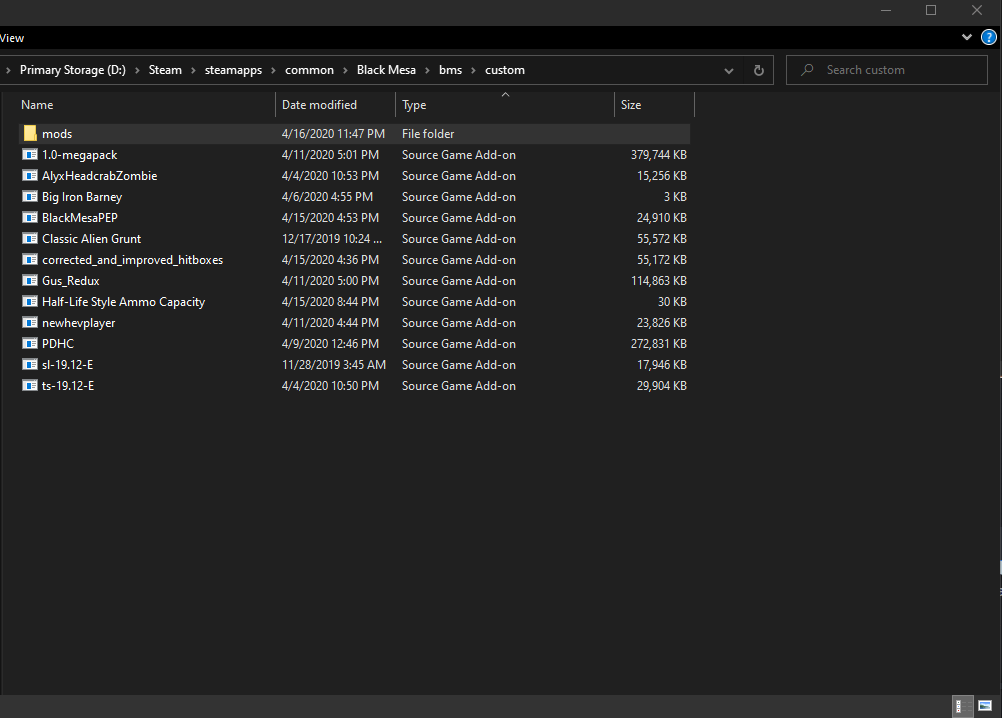Image resolution: width=1002 pixels, height=718 pixels.
Task: Expand the chevron after bms breadcrumb
Action: coord(474,70)
